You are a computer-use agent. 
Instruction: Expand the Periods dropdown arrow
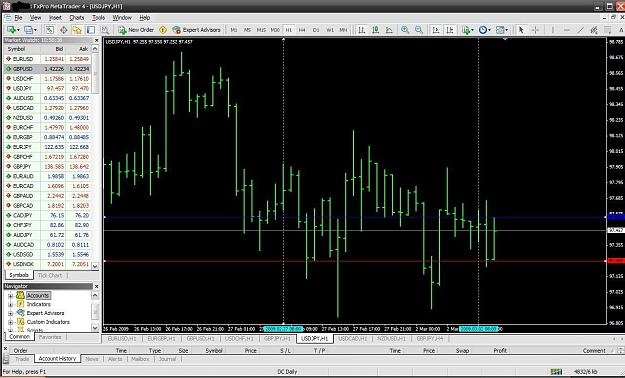tap(489, 30)
